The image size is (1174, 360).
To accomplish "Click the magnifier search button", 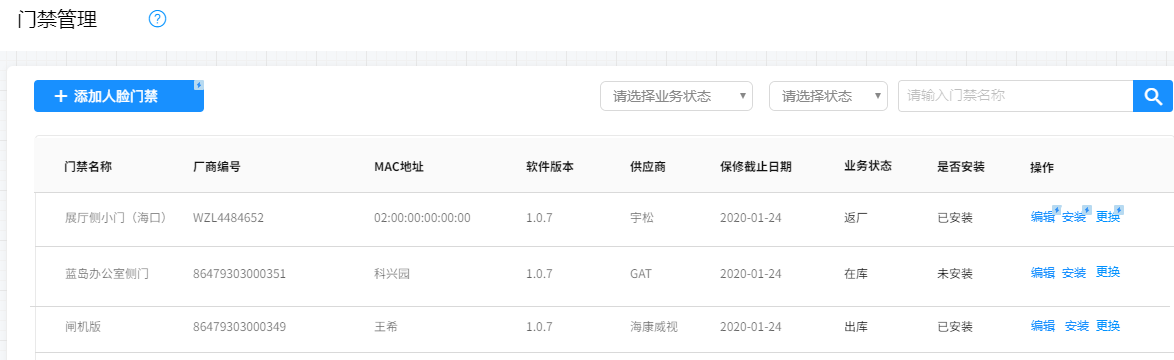I will [x=1153, y=96].
